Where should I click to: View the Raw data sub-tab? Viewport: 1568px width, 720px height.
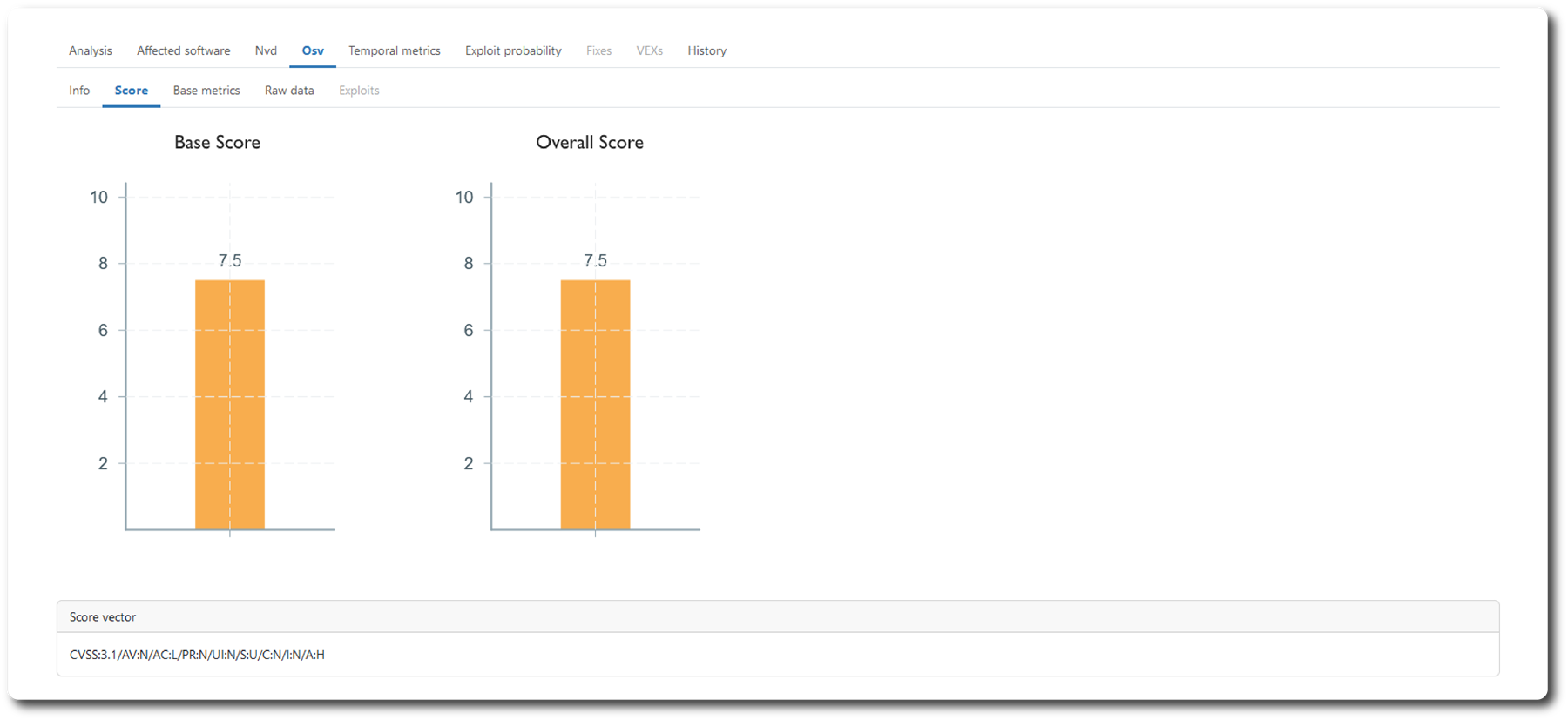pyautogui.click(x=289, y=91)
